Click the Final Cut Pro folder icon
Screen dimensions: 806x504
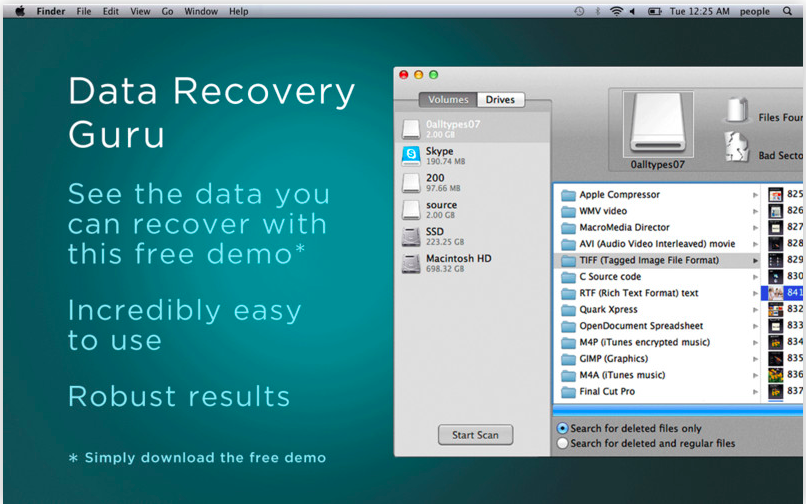click(568, 392)
